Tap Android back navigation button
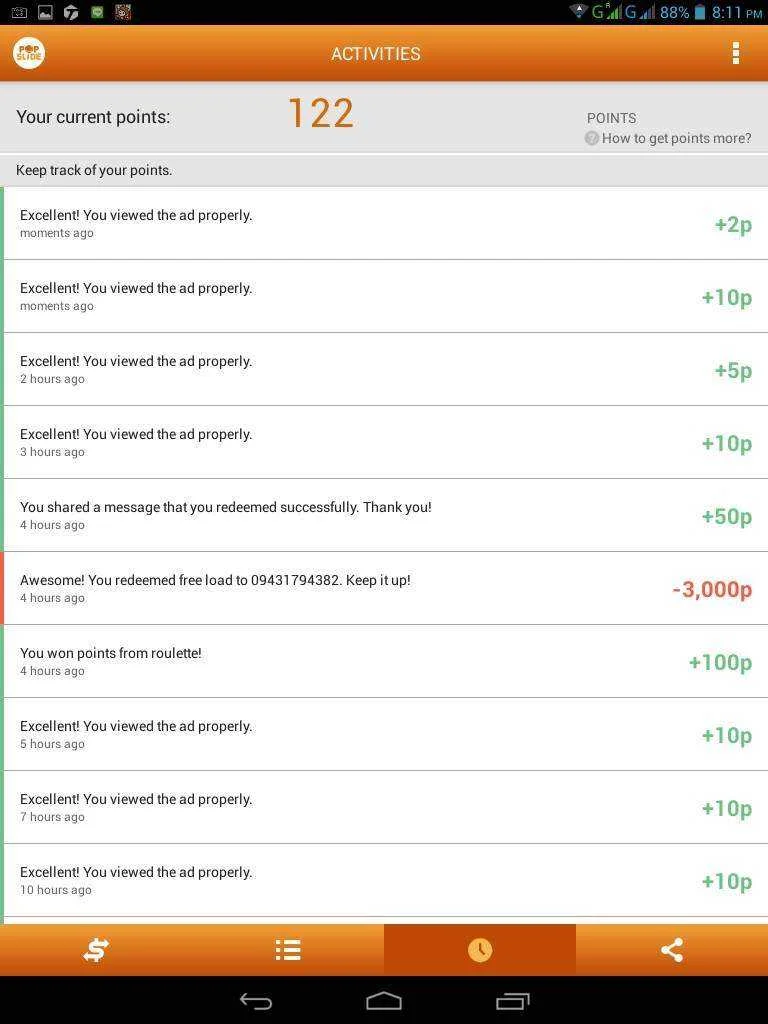Viewport: 768px width, 1024px height. tap(255, 1000)
